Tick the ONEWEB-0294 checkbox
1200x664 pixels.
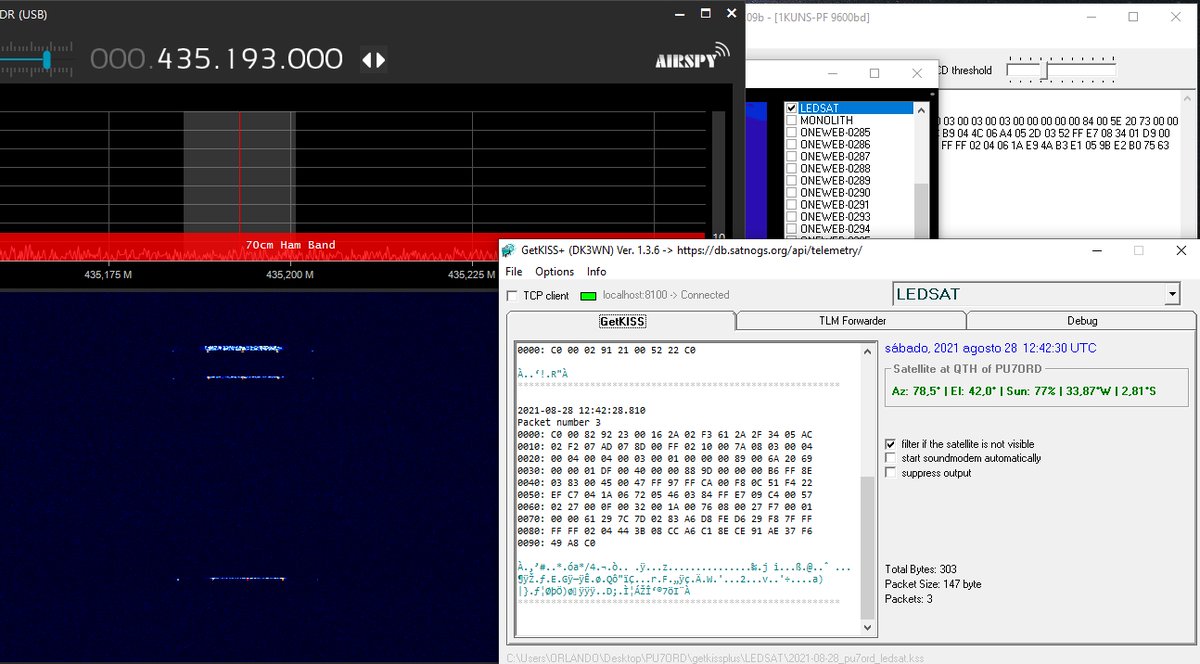pyautogui.click(x=792, y=228)
